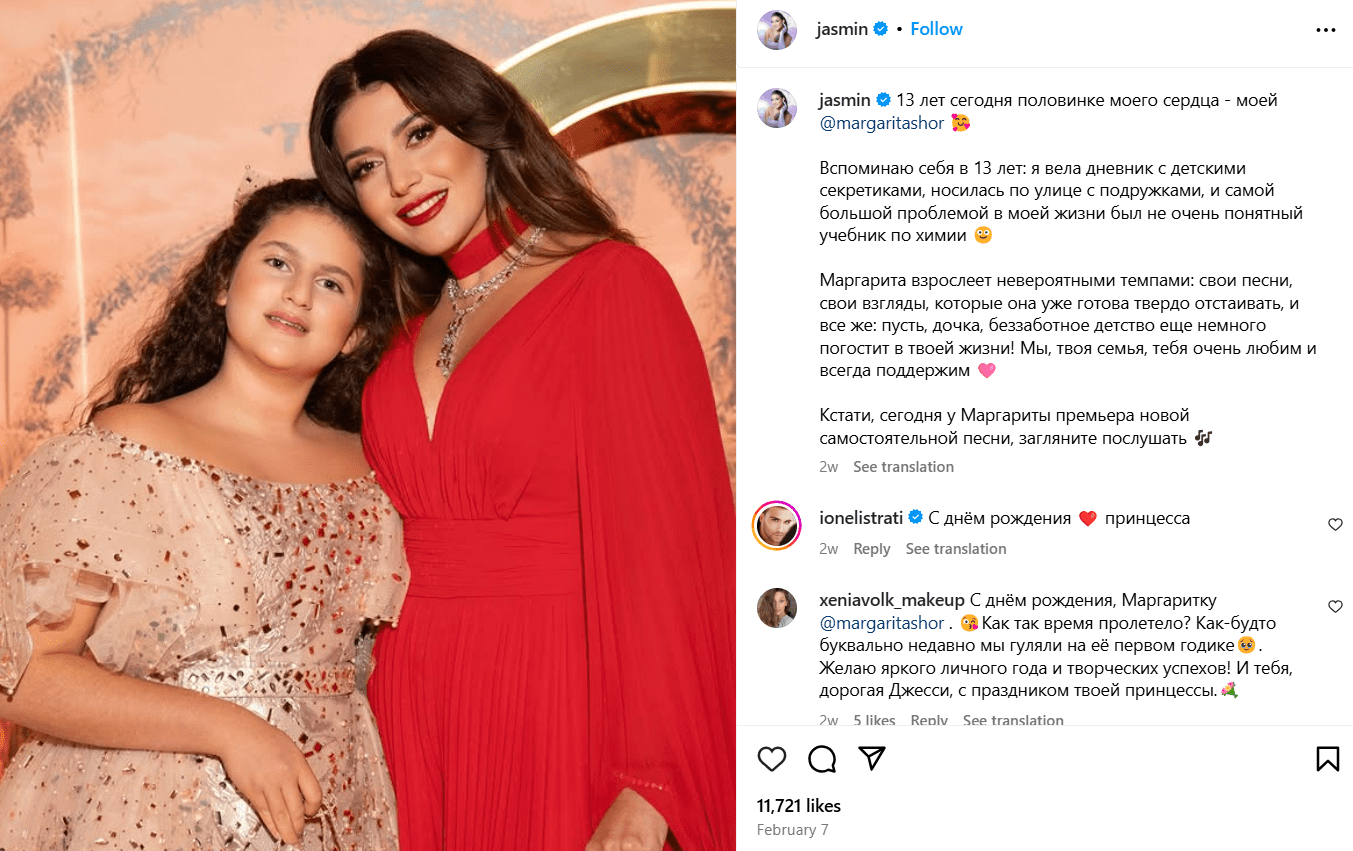
Task: Open the February 7 post date link
Action: (793, 830)
